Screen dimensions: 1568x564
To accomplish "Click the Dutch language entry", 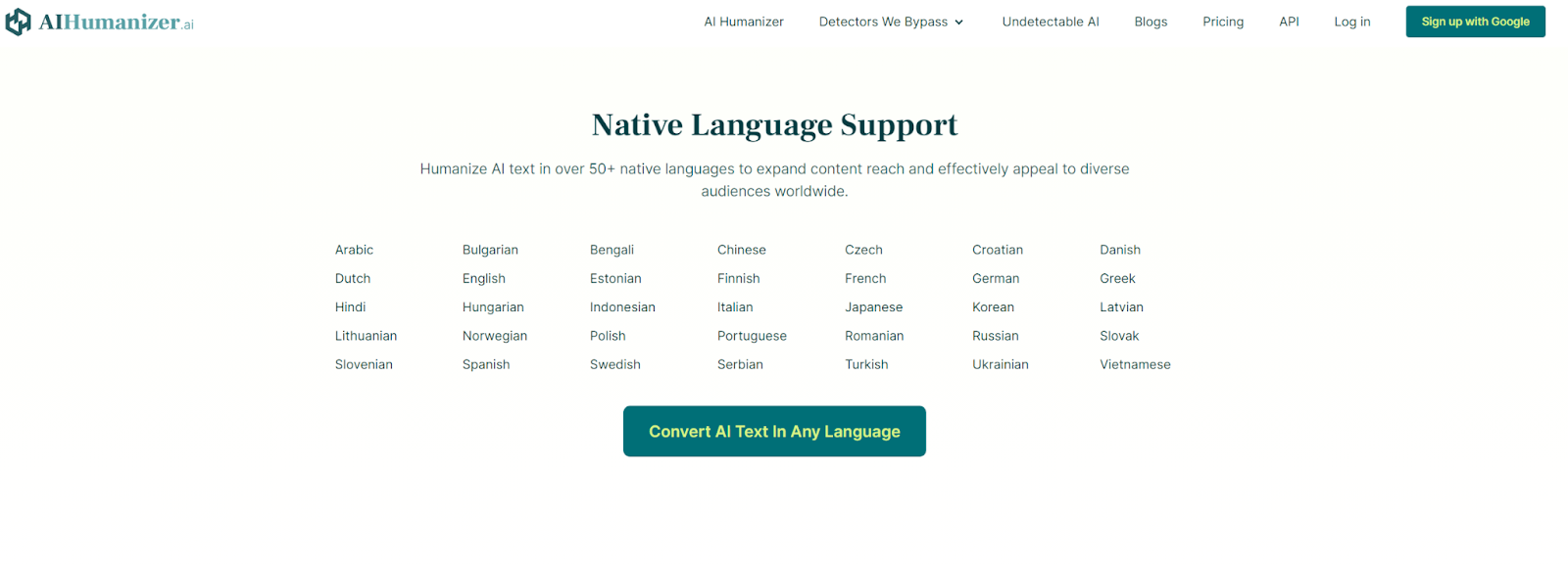I will (x=353, y=278).
